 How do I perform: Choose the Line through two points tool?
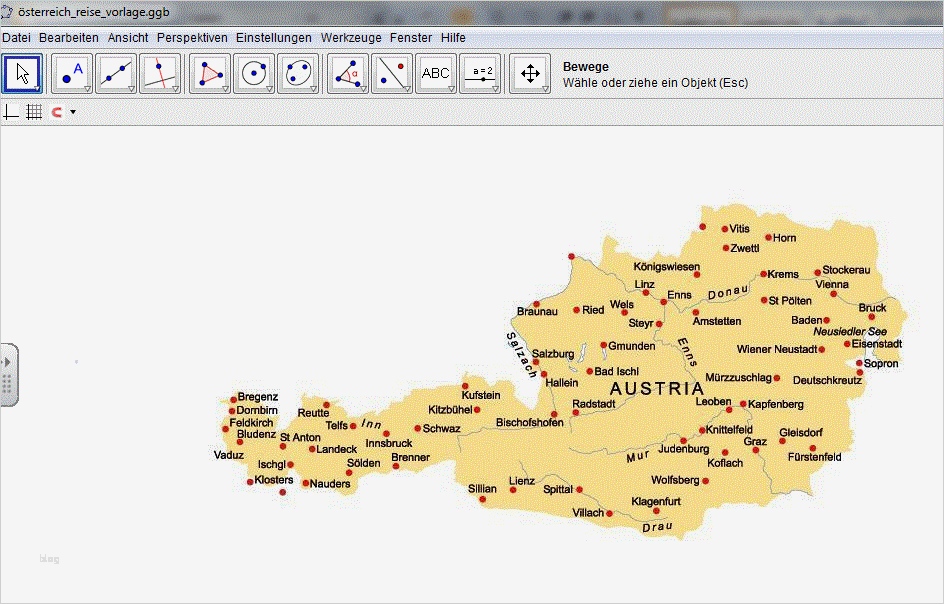tap(116, 73)
